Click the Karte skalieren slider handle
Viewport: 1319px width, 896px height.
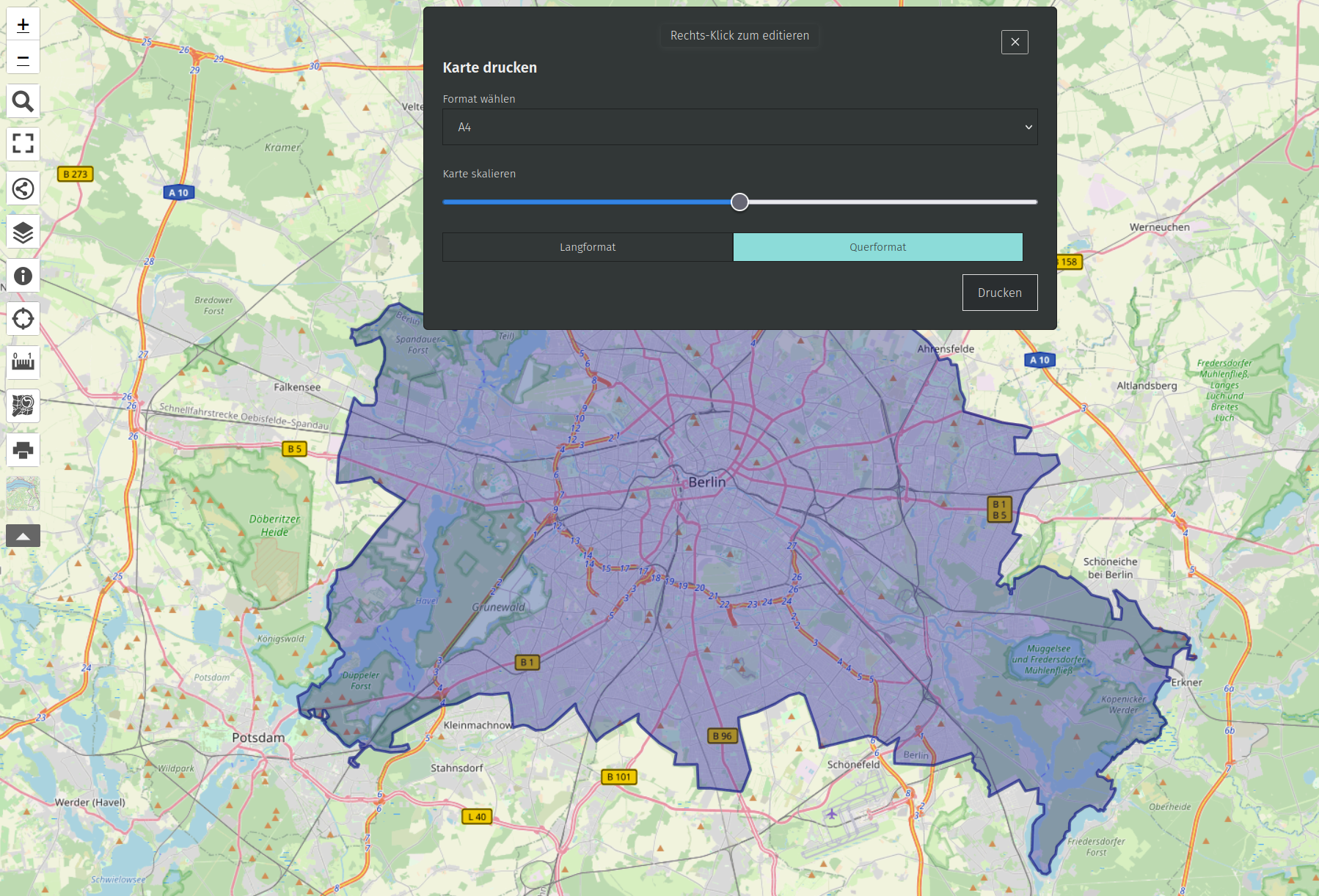pos(739,202)
